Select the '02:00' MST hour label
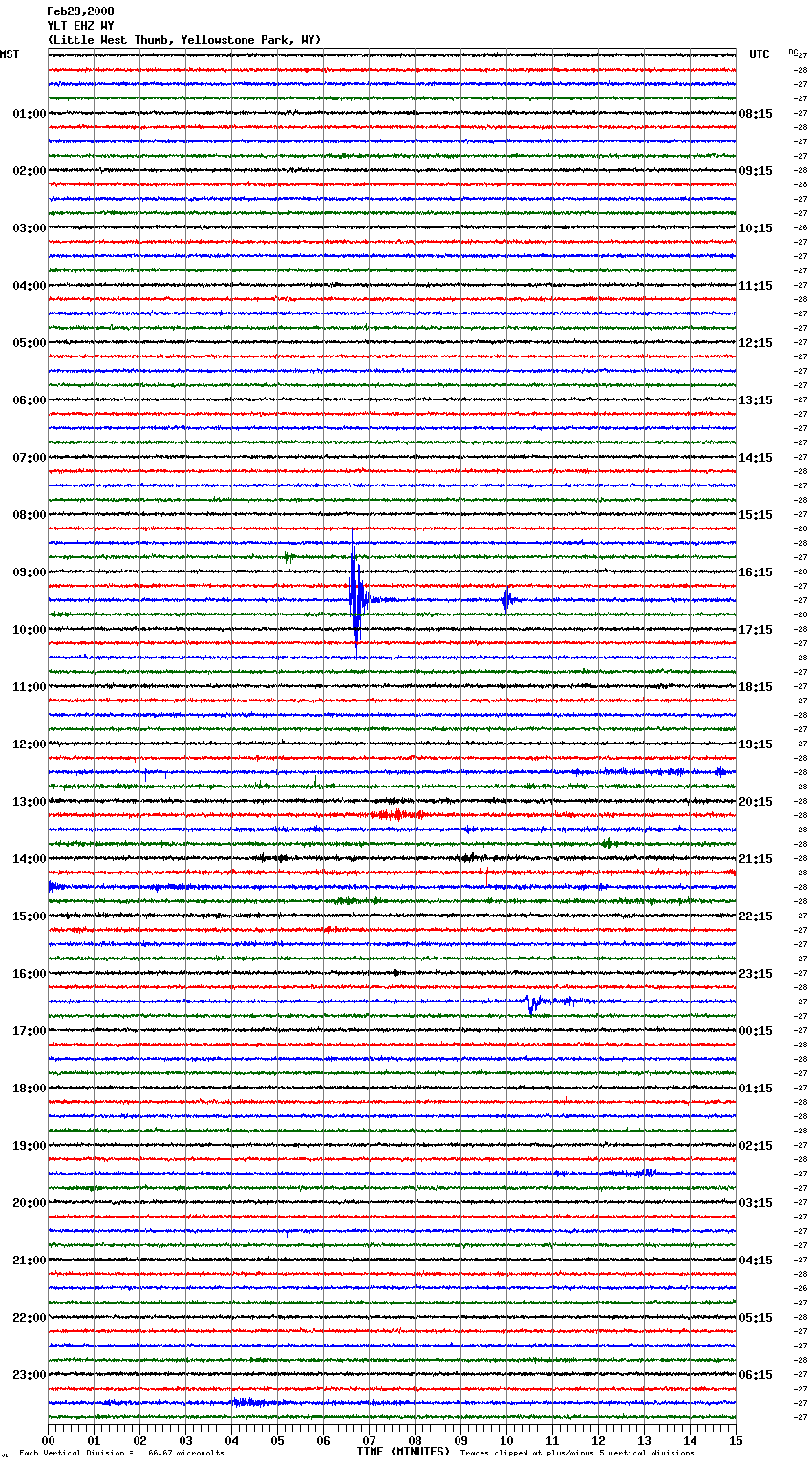Image resolution: width=812 pixels, height=1466 pixels. pos(30,171)
